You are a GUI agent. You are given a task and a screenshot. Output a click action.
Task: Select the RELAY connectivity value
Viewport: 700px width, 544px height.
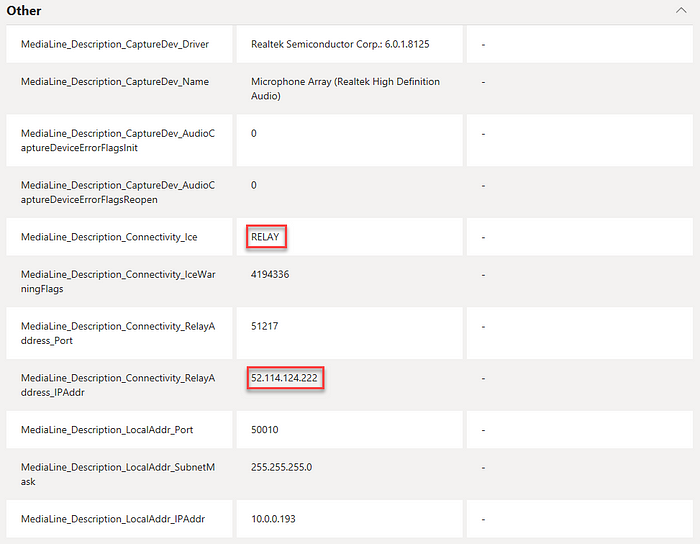coord(265,237)
